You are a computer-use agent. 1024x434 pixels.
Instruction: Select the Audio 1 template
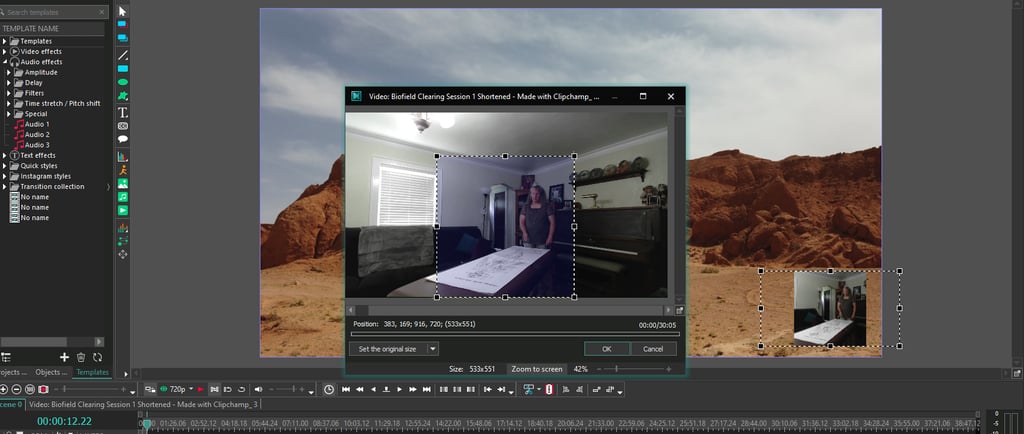pyautogui.click(x=37, y=124)
